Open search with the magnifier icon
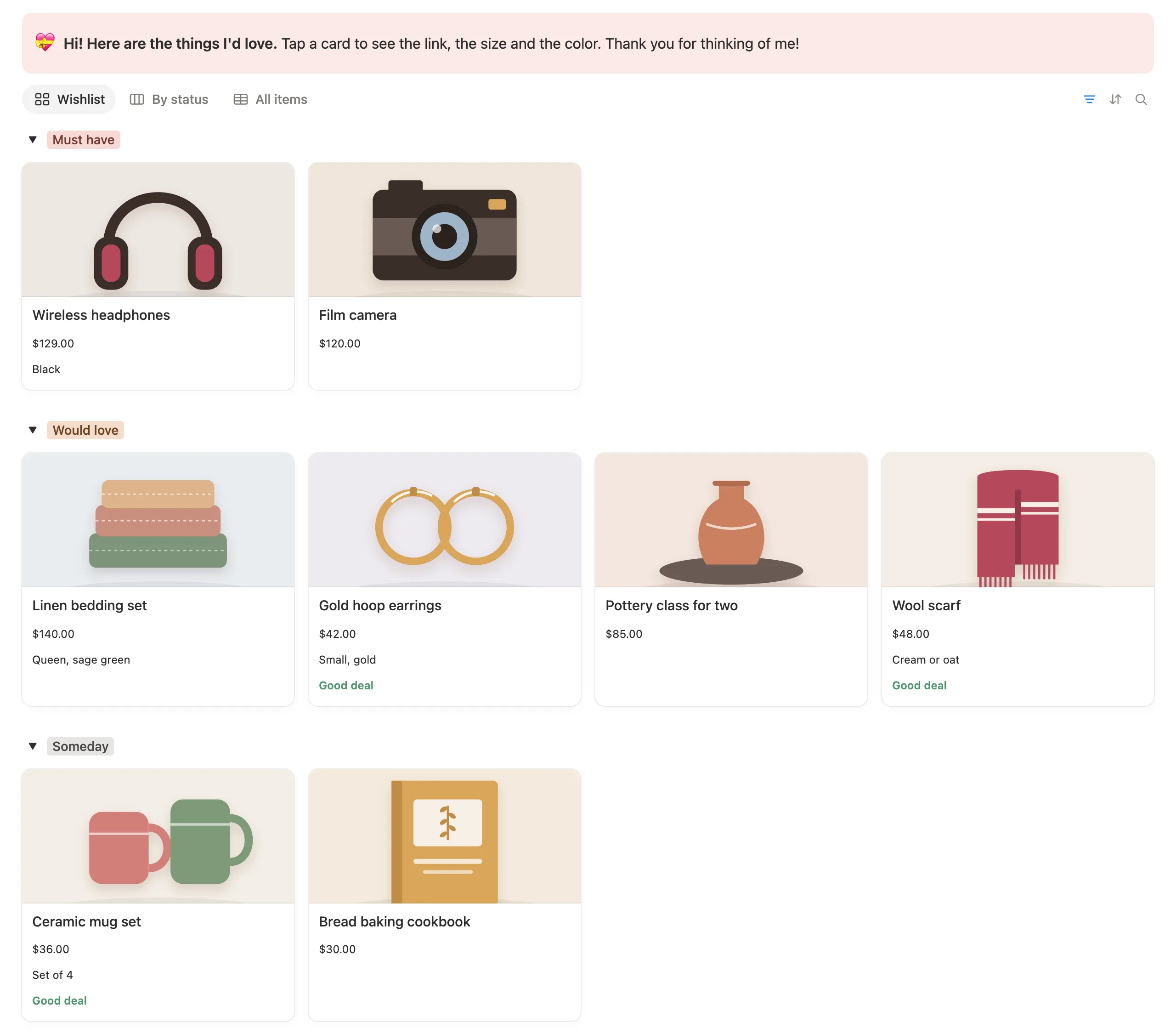1176x1034 pixels. tap(1141, 100)
